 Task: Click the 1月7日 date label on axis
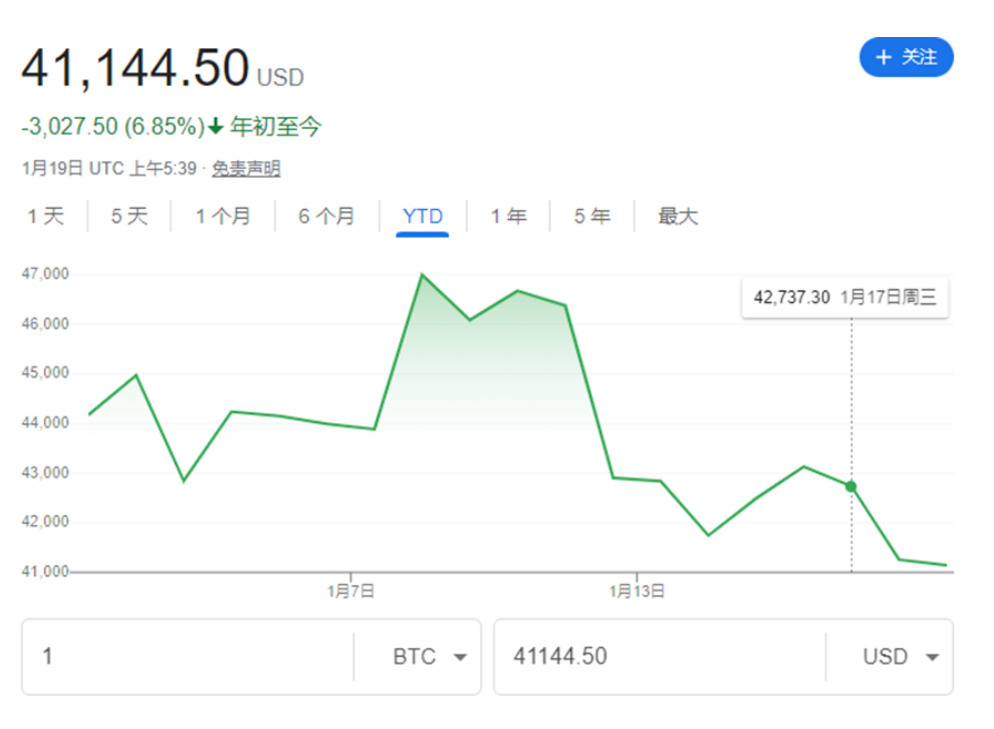tap(351, 591)
